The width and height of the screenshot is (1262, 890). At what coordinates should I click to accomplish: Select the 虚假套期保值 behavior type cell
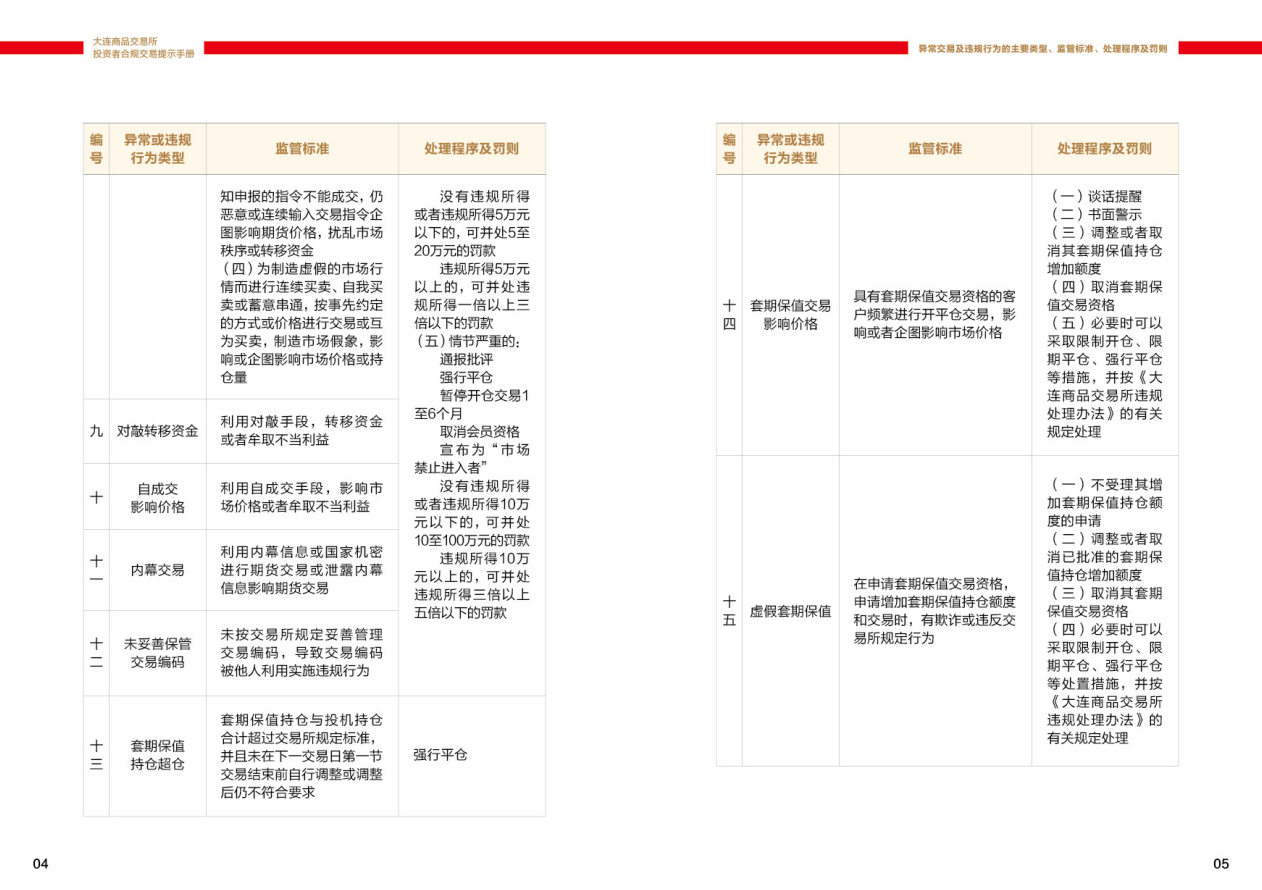[x=790, y=611]
